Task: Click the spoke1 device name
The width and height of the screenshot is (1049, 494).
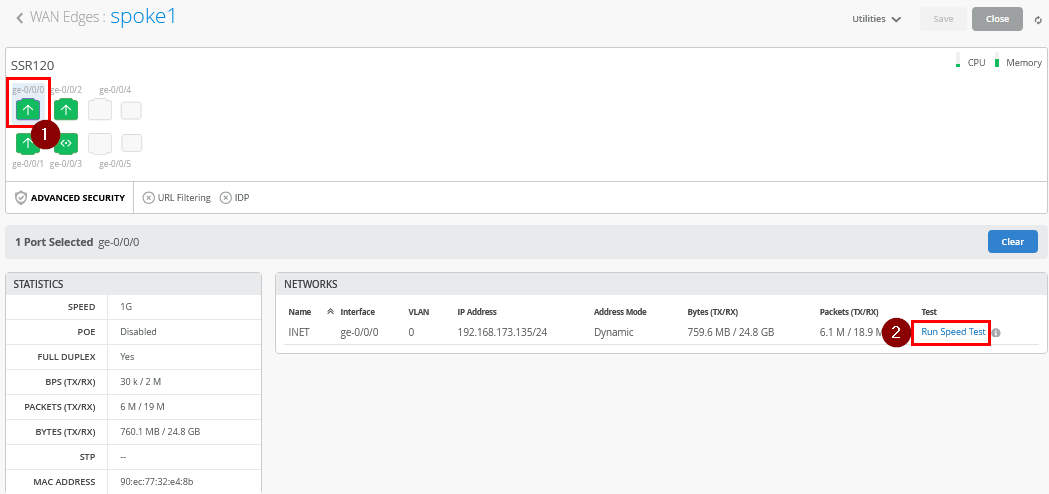Action: tap(143, 17)
